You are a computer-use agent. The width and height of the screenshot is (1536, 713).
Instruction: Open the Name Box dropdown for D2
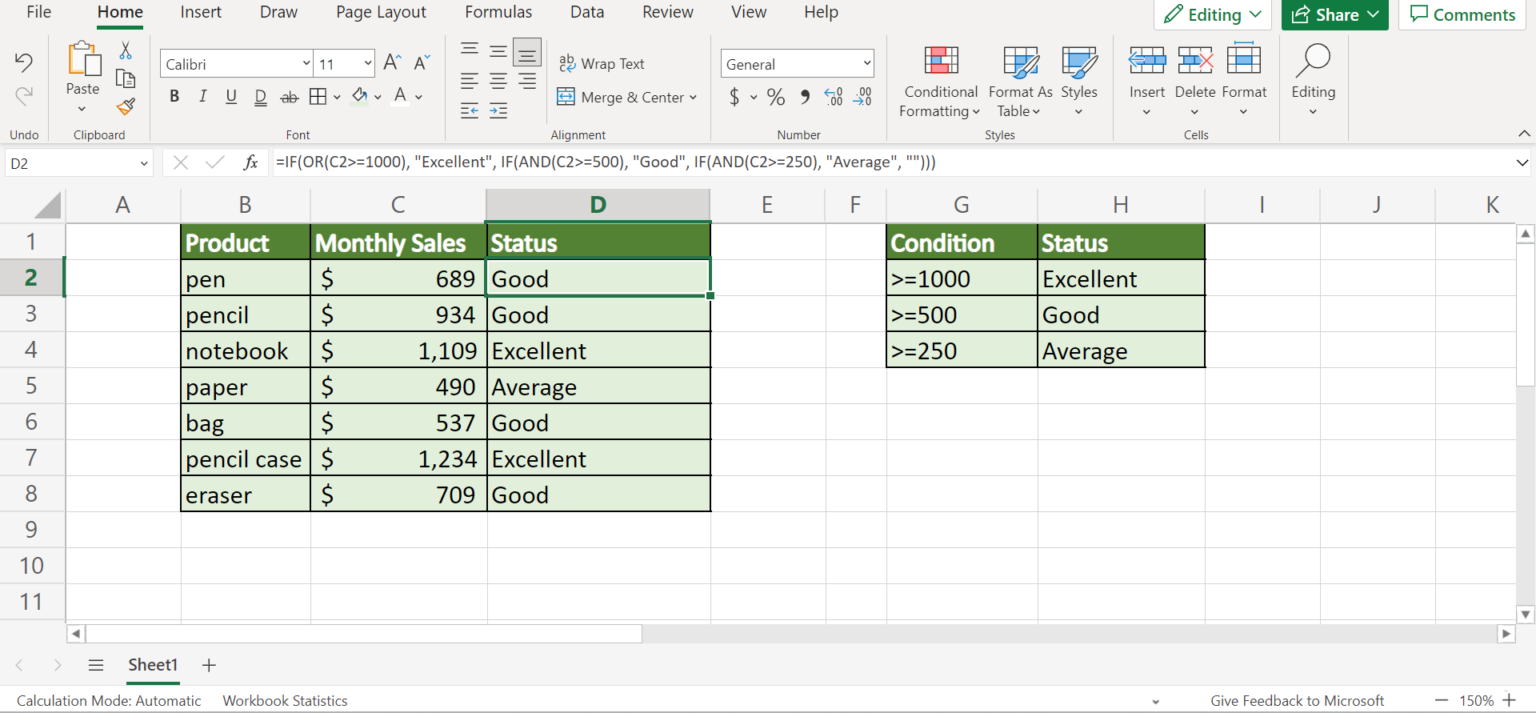point(144,163)
